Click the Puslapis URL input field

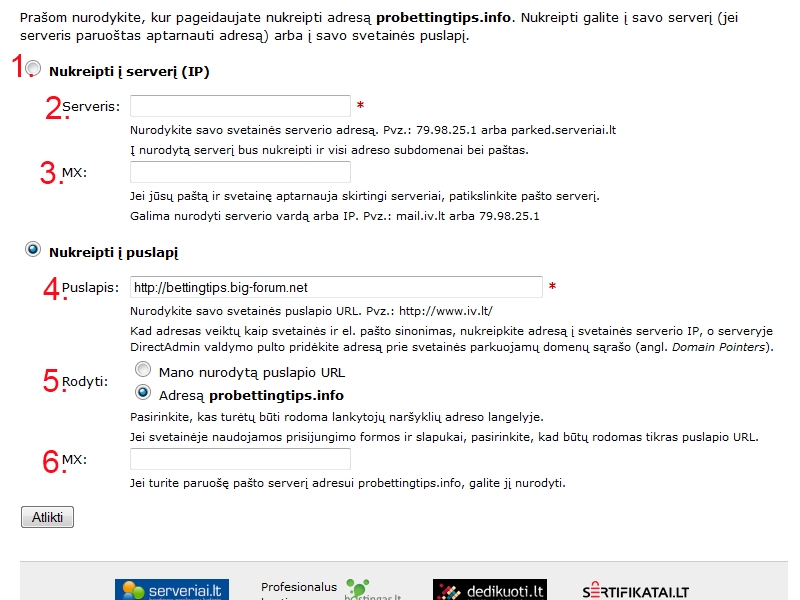tap(336, 287)
